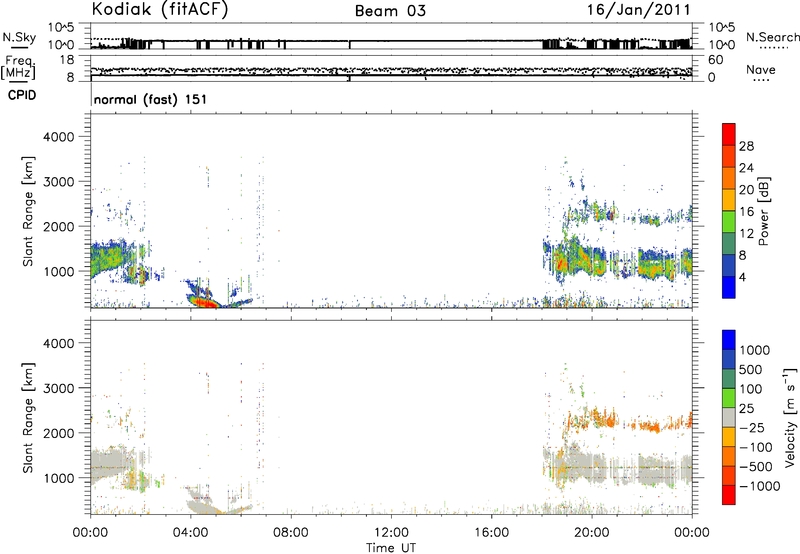Click the '4000' tick label on power panel
Viewport: 800px width, 554px height.
pyautogui.click(x=59, y=137)
